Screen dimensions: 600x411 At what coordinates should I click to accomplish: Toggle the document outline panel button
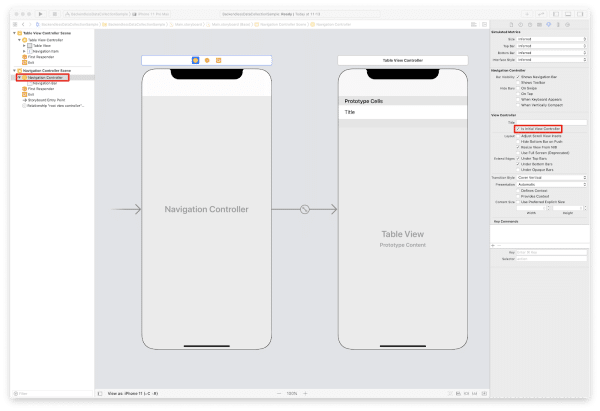click(100, 393)
